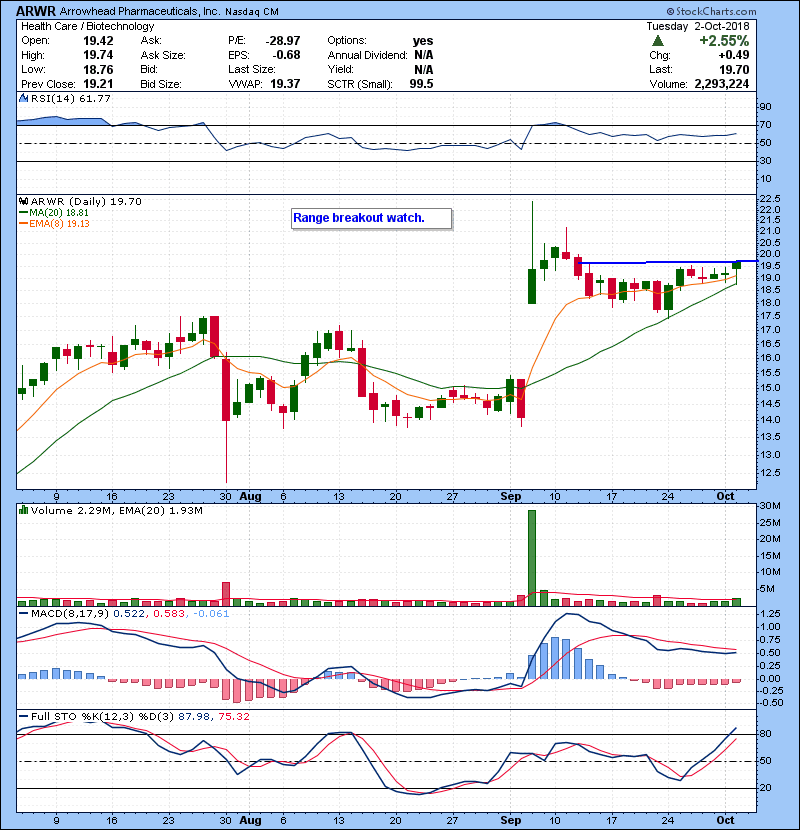
Task: Click the Nasdaq CM exchange label
Action: (252, 12)
